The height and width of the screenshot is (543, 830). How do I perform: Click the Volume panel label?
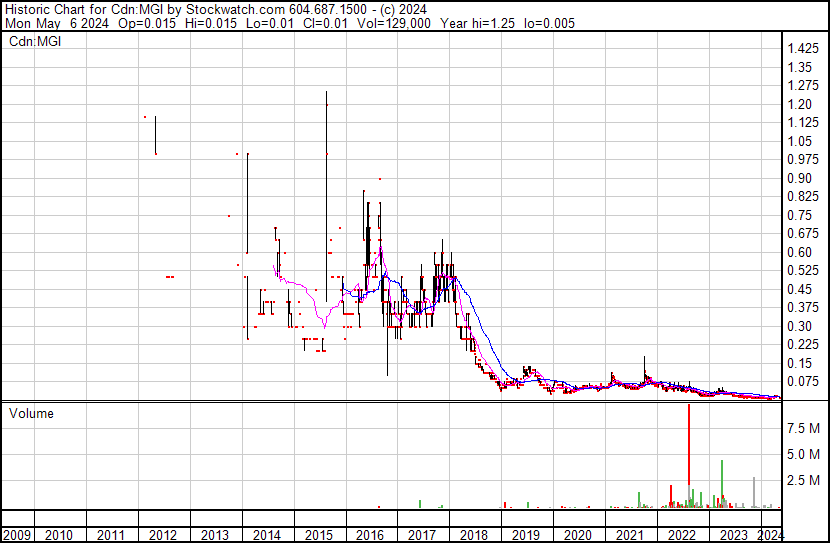click(x=31, y=413)
